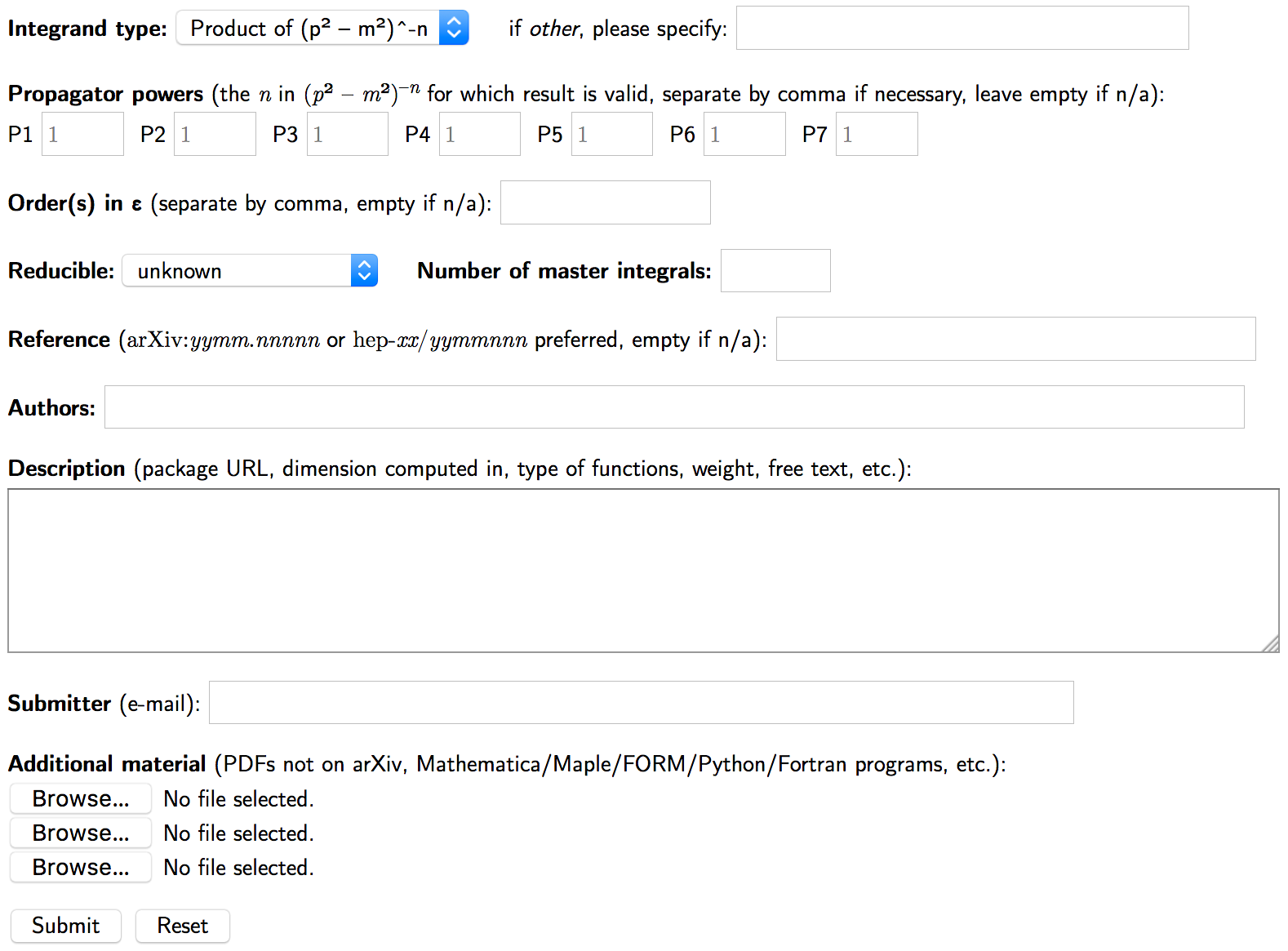Click into the P4 power field
1288x951 pixels.
pyautogui.click(x=479, y=135)
